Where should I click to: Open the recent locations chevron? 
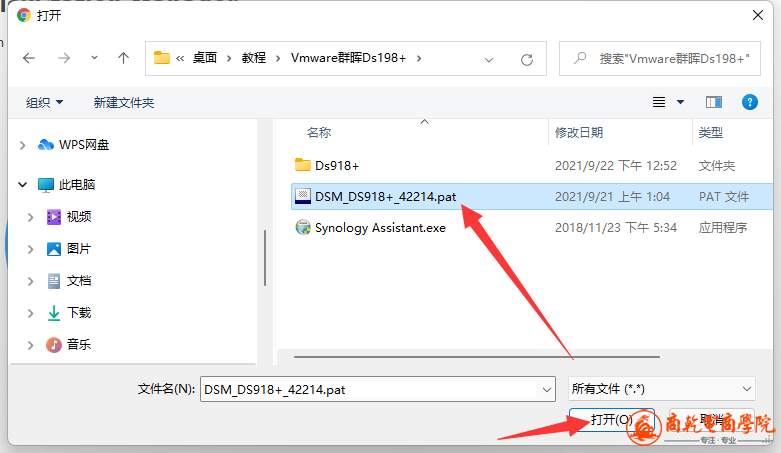(94, 58)
